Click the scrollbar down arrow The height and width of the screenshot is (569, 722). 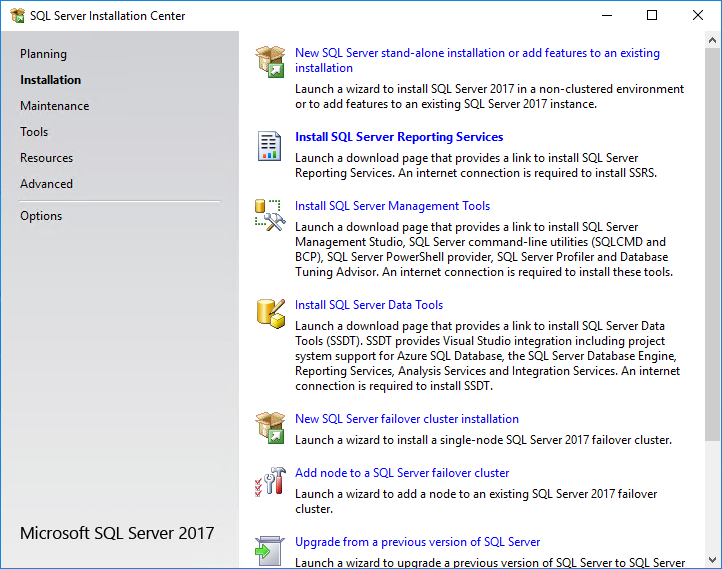[712, 560]
